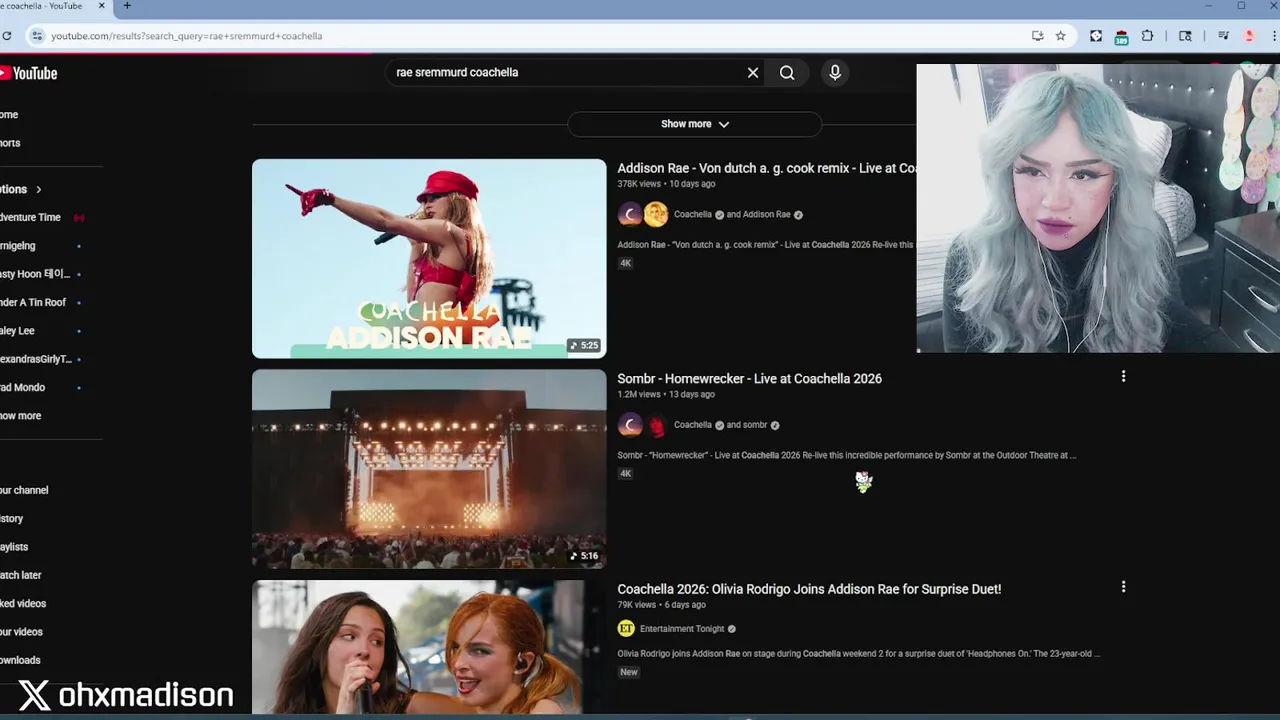The height and width of the screenshot is (720, 1280).
Task: Open History in the sidebar
Action: [x=12, y=518]
